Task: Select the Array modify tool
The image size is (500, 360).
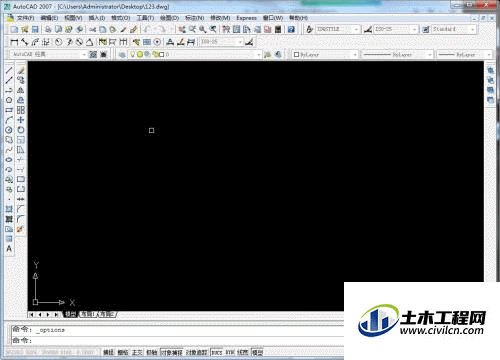Action: (21, 110)
